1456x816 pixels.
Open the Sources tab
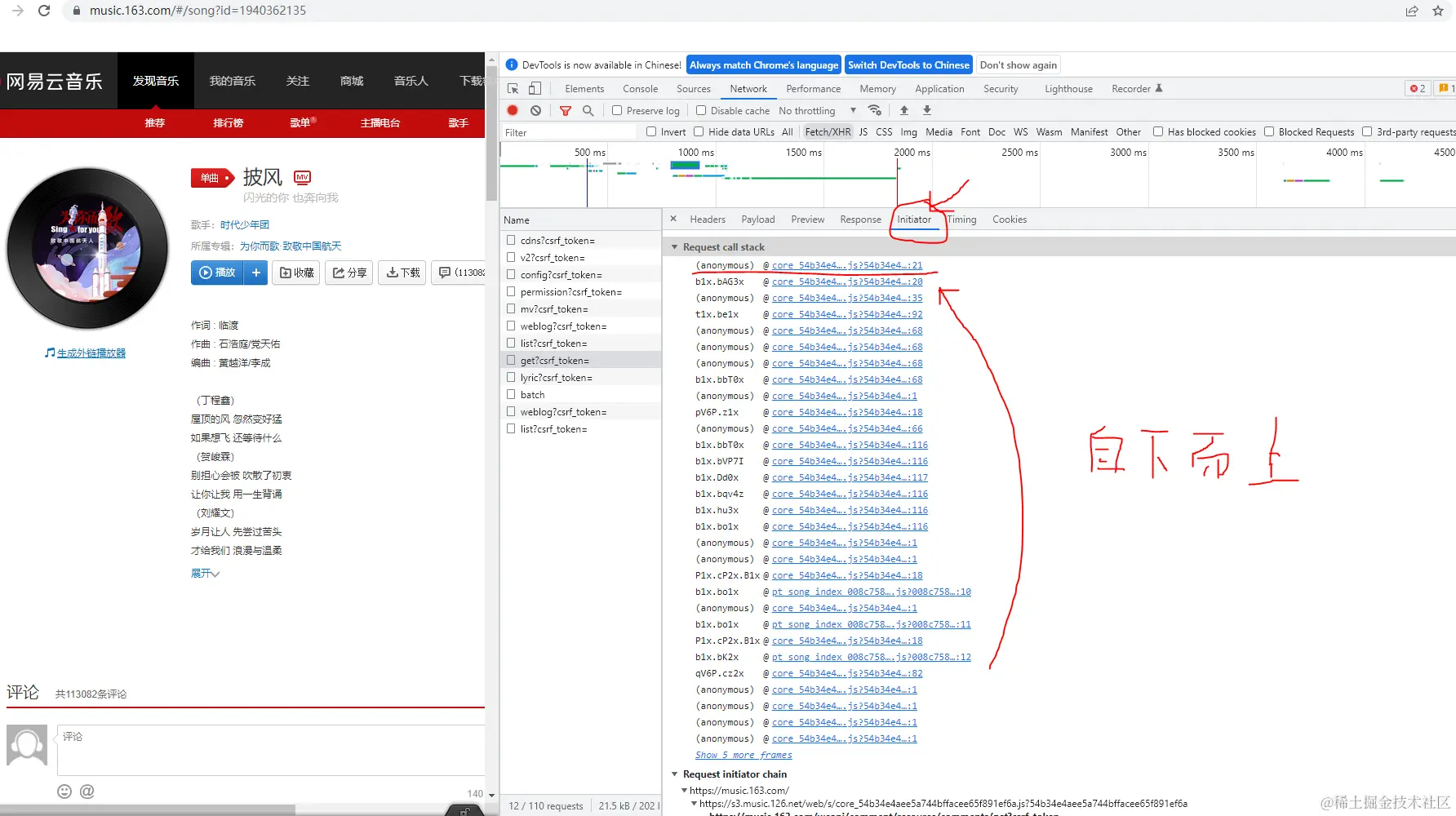[x=694, y=88]
